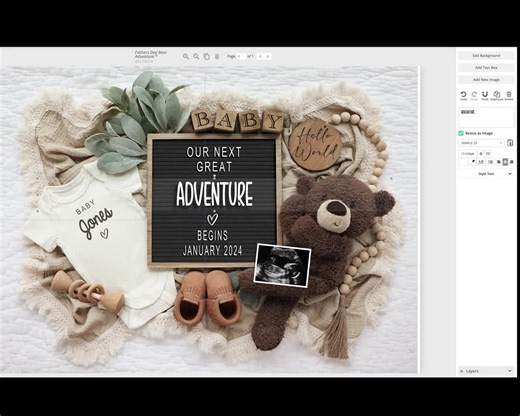The image size is (520, 416).
Task: Select the BEGINS JANUARY 2024 text on canvas
Action: (x=212, y=243)
